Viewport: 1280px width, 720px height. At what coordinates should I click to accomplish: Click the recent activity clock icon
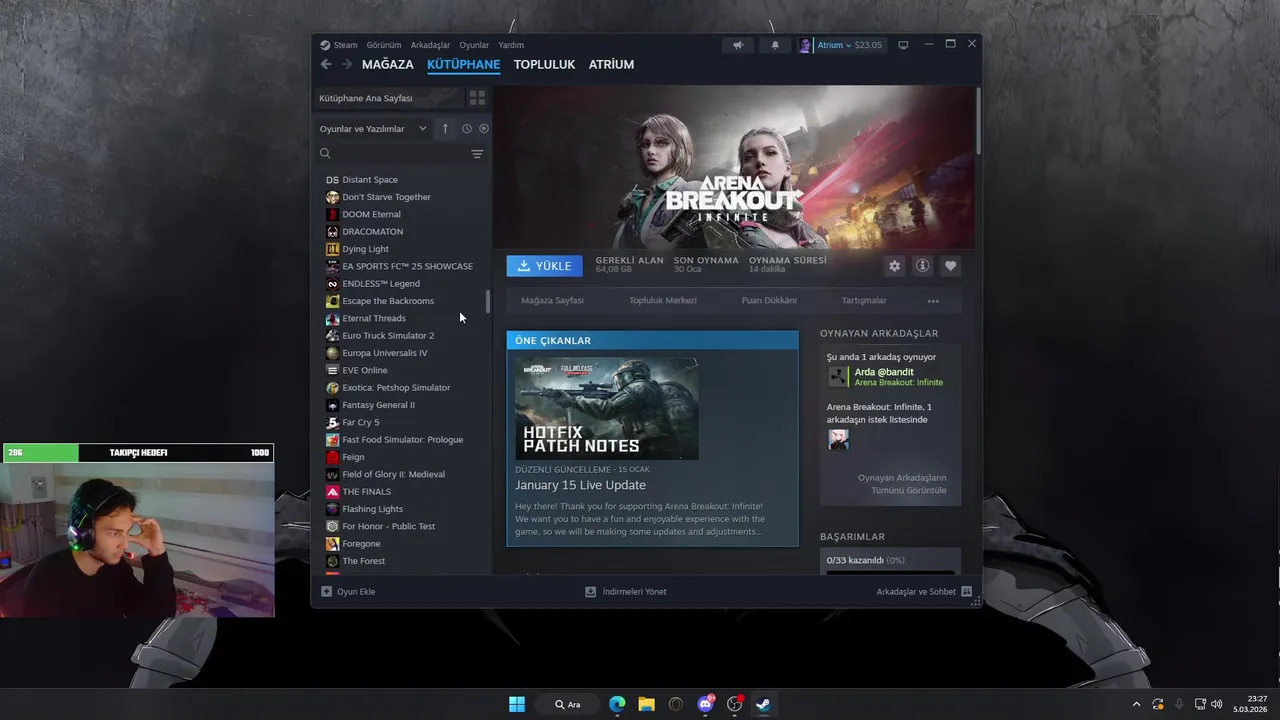tap(466, 128)
